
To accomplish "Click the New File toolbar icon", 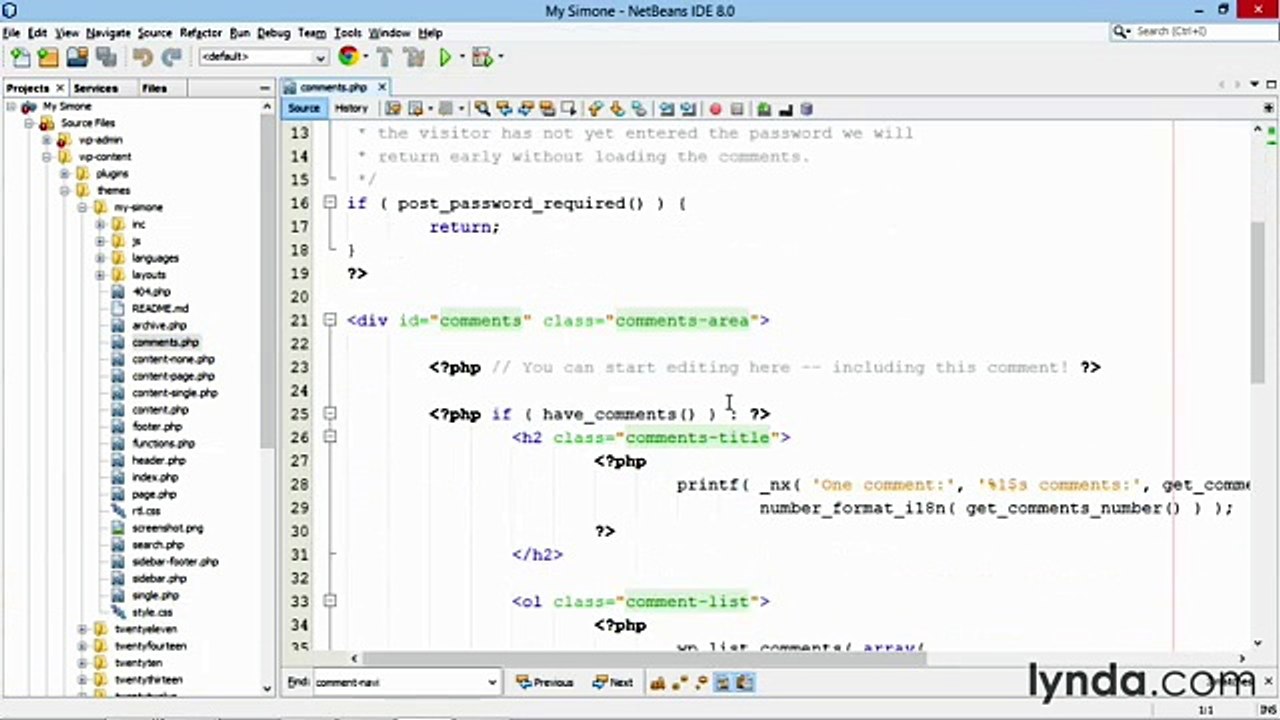I will 19,57.
